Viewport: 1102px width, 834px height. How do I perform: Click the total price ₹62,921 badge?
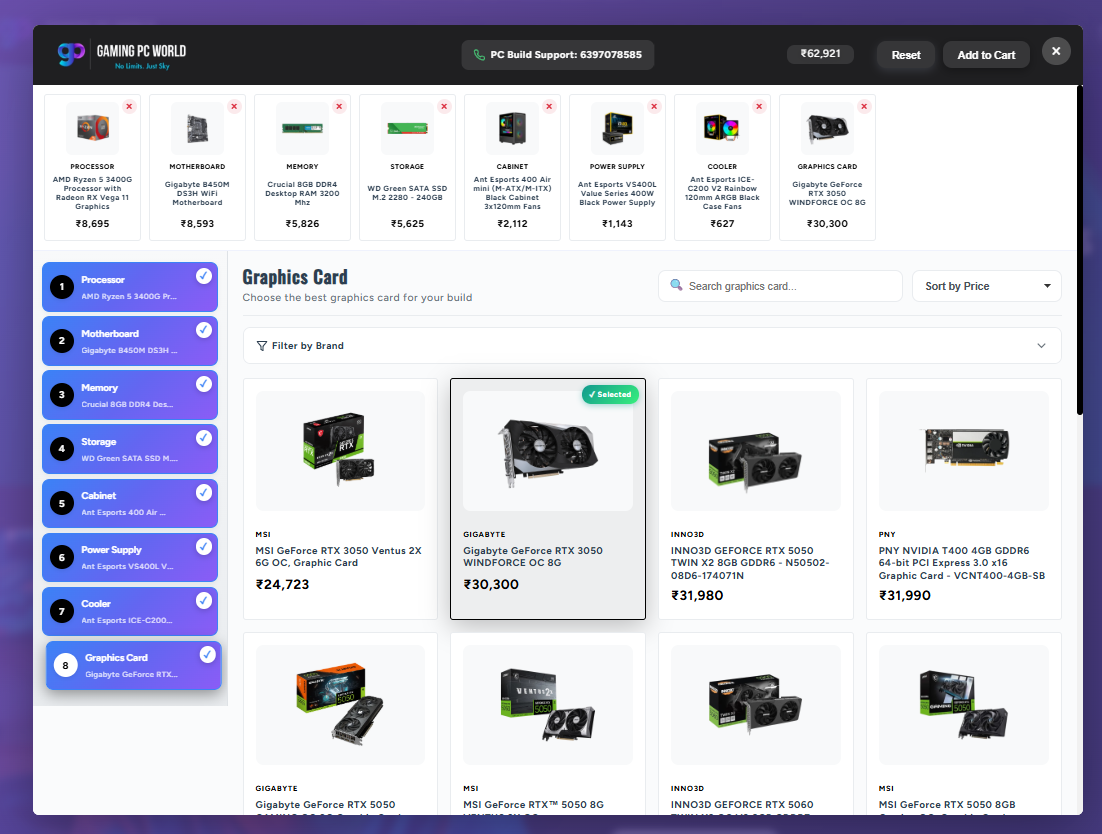[820, 54]
